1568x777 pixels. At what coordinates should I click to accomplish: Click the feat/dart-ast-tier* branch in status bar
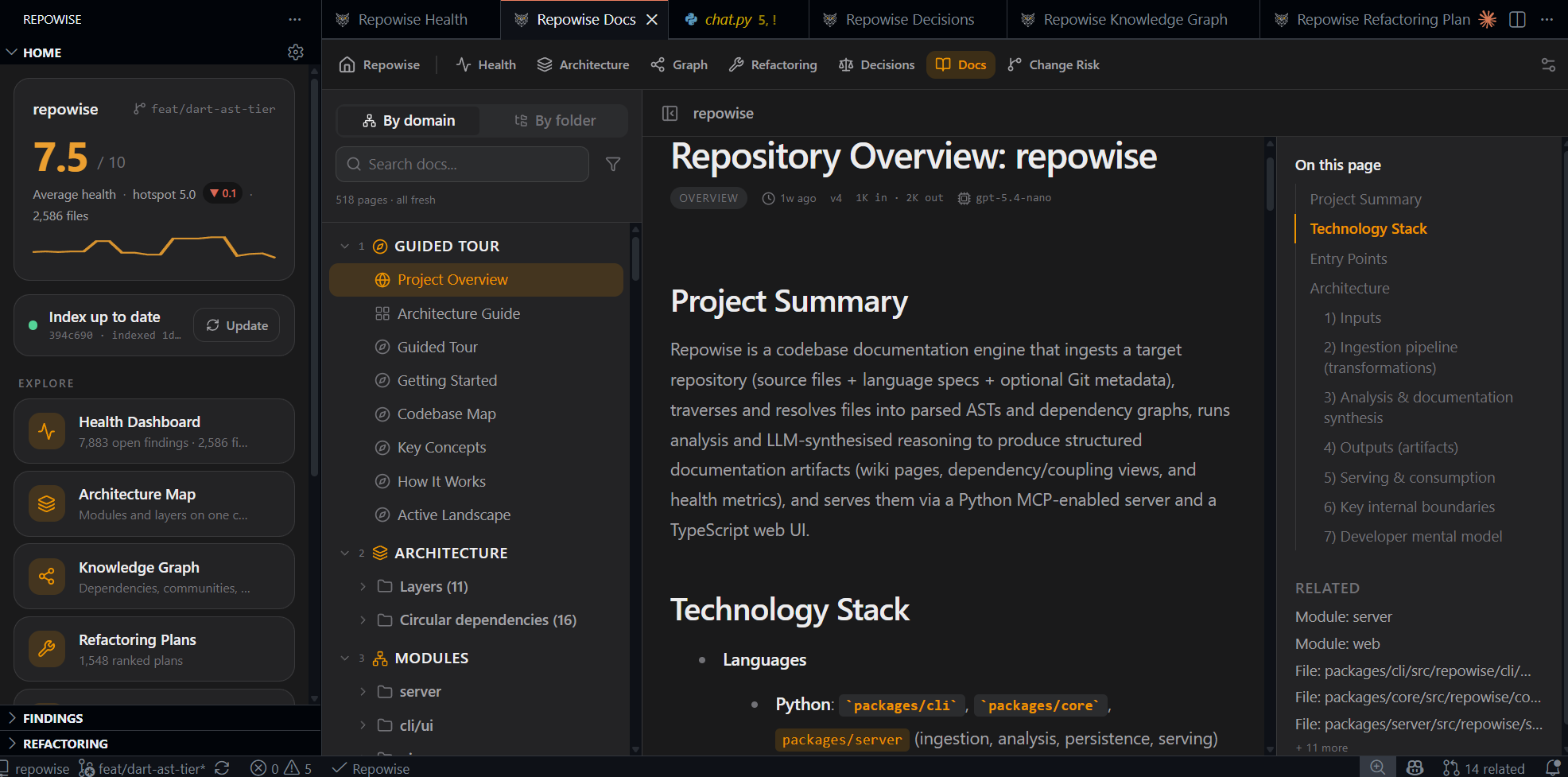coord(142,767)
